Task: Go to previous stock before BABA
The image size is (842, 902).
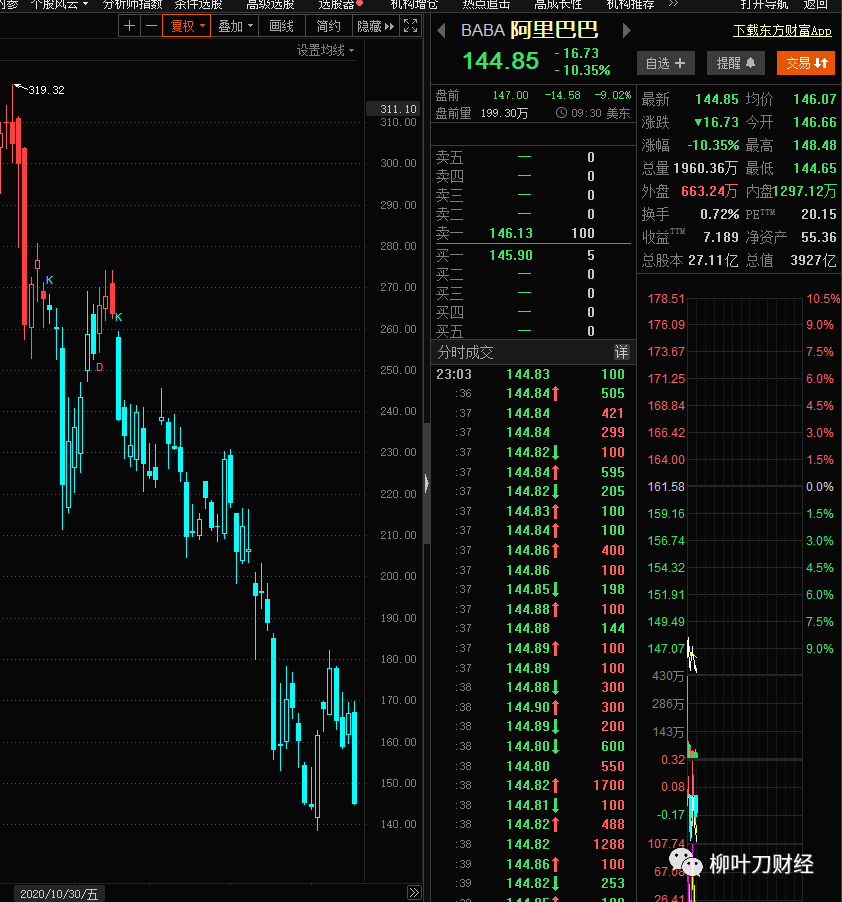Action: coord(442,30)
